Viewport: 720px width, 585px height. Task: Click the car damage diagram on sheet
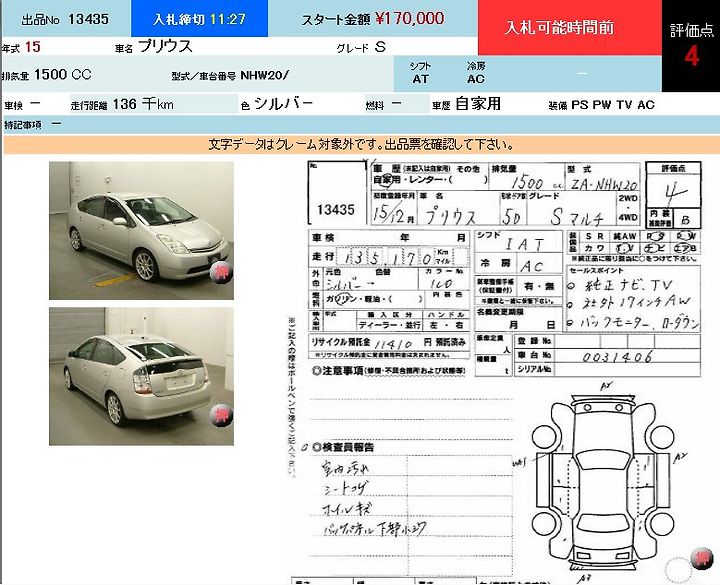[x=603, y=482]
